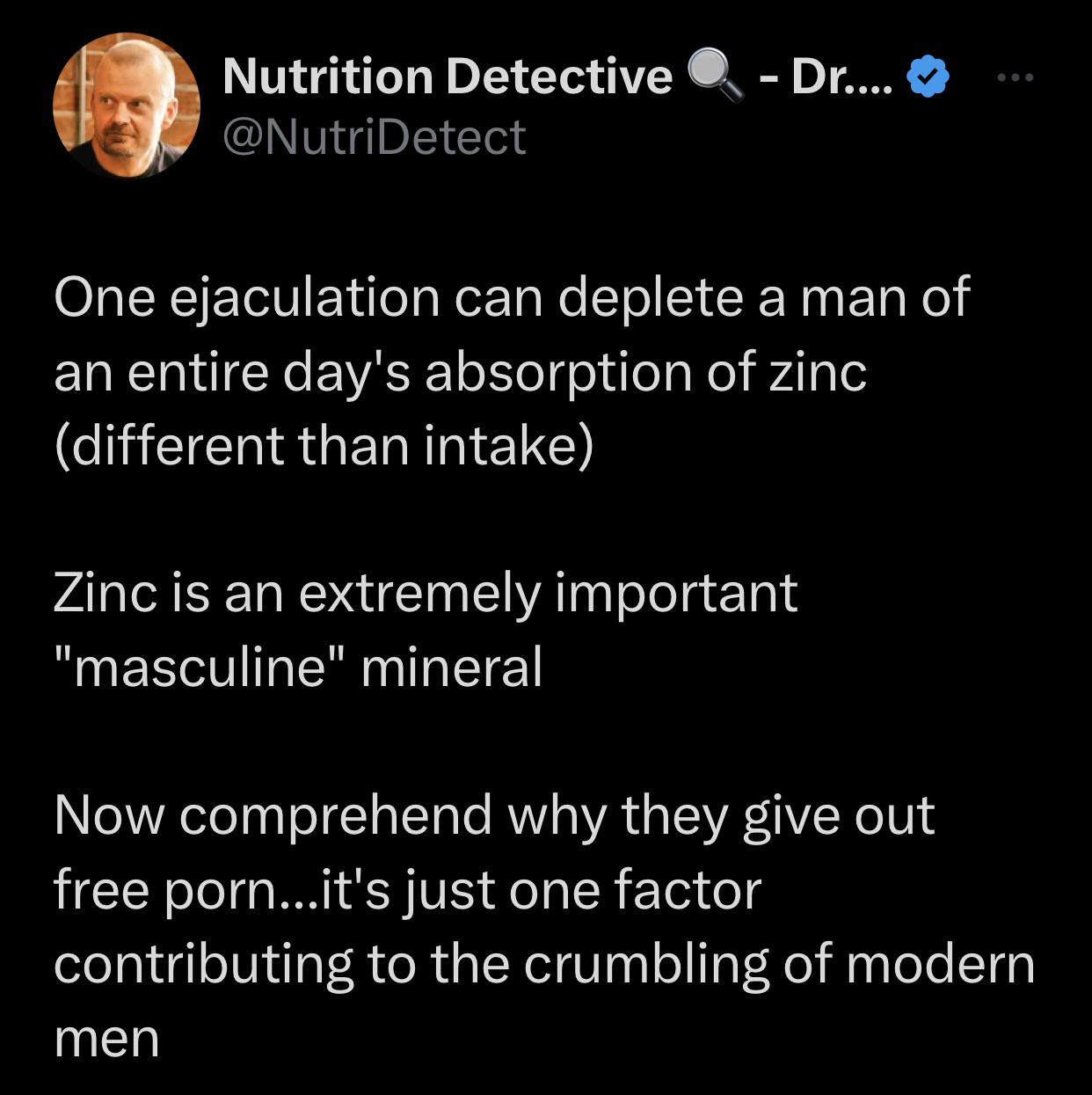The height and width of the screenshot is (1095, 1092).
Task: Click the tweet's first line beginning "One"
Action: pos(511,297)
